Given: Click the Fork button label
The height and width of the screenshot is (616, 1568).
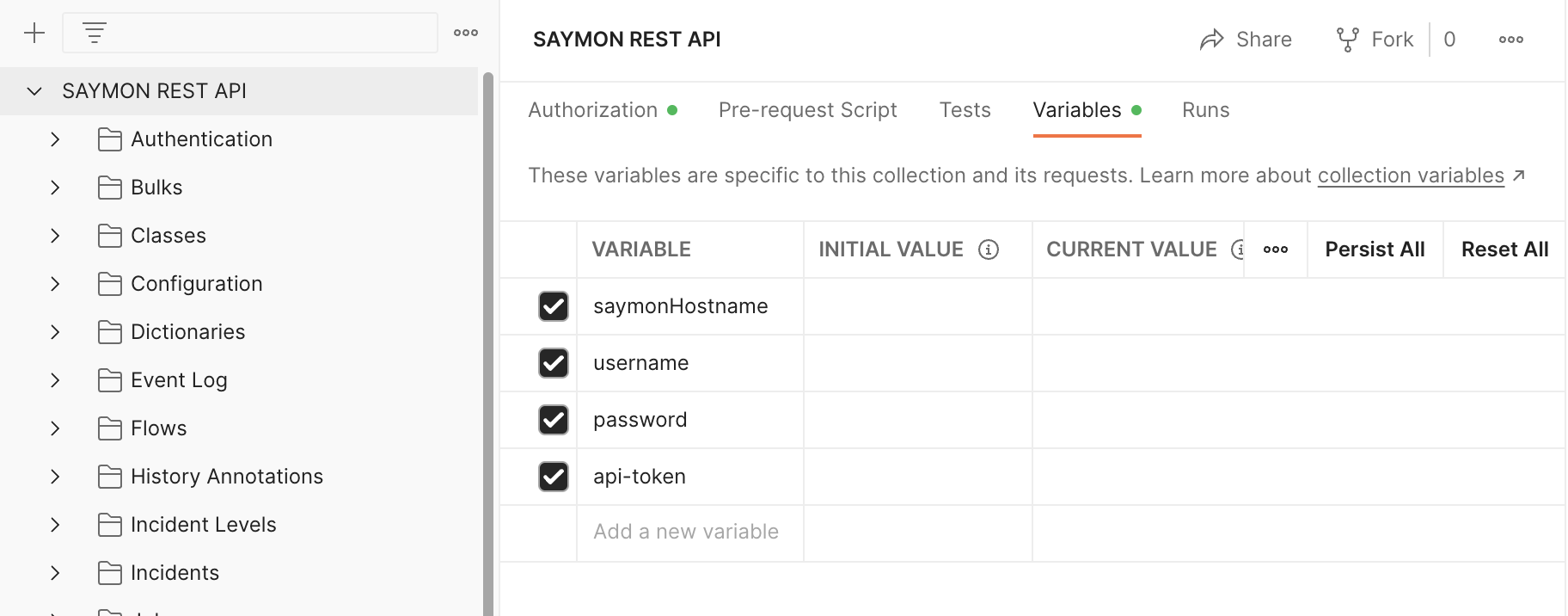Looking at the screenshot, I should (1393, 40).
